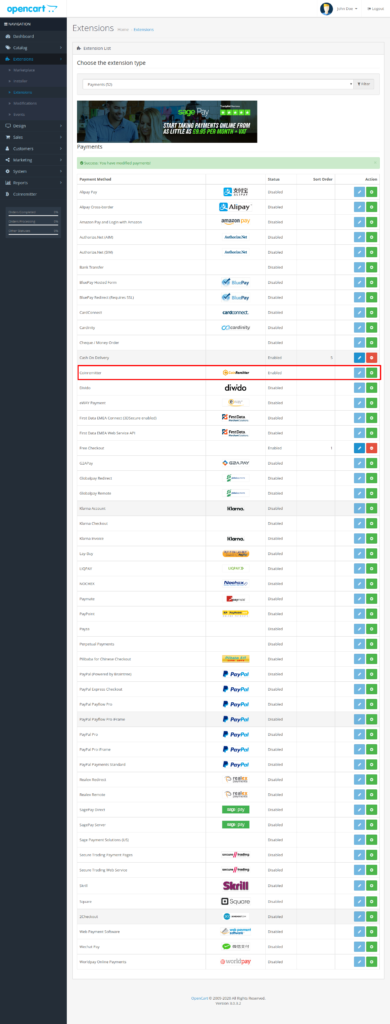
Task: Dismiss the success alert message
Action: [x=375, y=162]
